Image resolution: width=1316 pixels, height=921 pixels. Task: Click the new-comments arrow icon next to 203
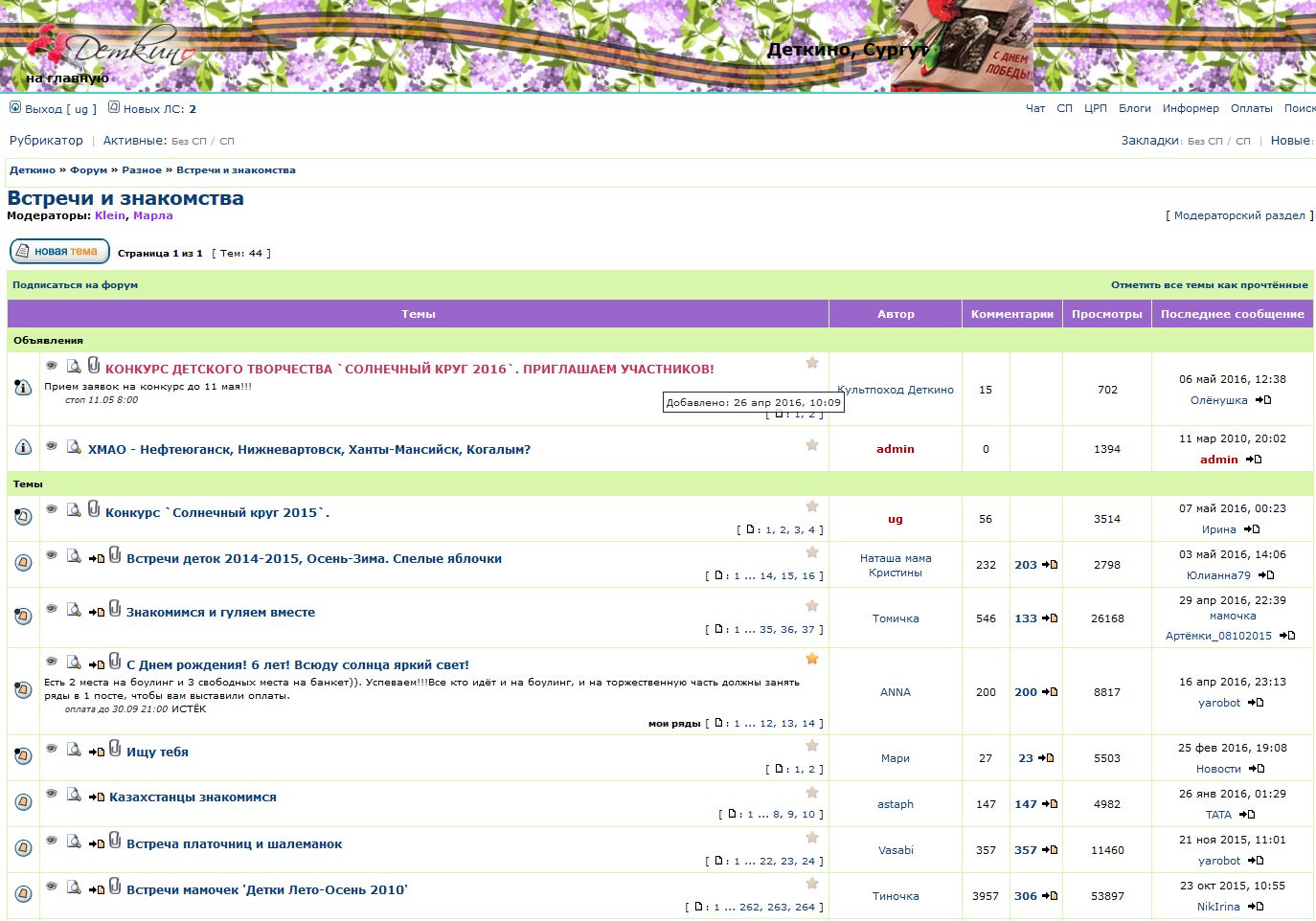(1050, 565)
